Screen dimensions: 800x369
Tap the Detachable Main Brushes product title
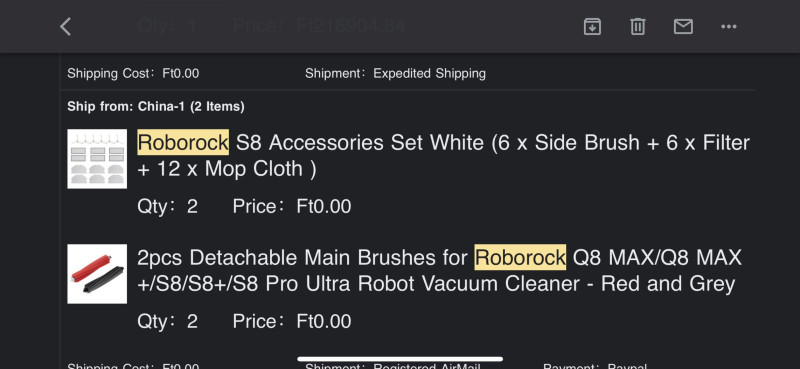tap(439, 270)
